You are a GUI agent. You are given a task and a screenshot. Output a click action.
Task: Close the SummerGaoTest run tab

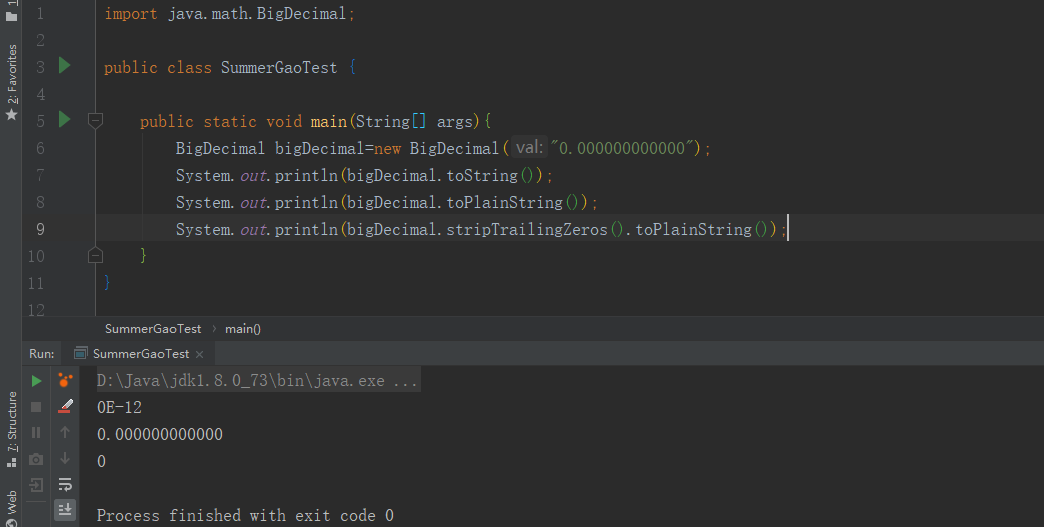pyautogui.click(x=200, y=354)
